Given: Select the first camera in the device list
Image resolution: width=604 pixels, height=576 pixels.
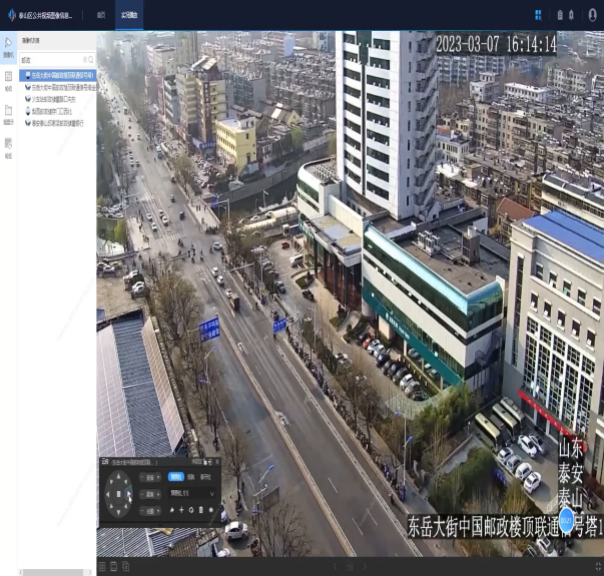Looking at the screenshot, I should click(62, 74).
